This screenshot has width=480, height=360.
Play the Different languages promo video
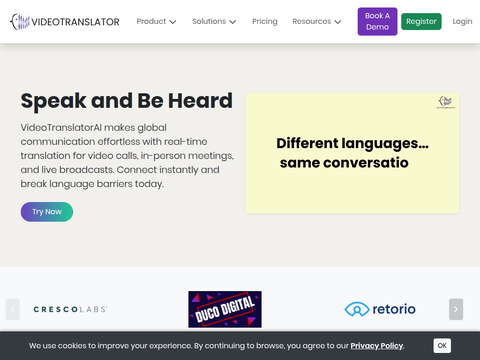pyautogui.click(x=352, y=153)
